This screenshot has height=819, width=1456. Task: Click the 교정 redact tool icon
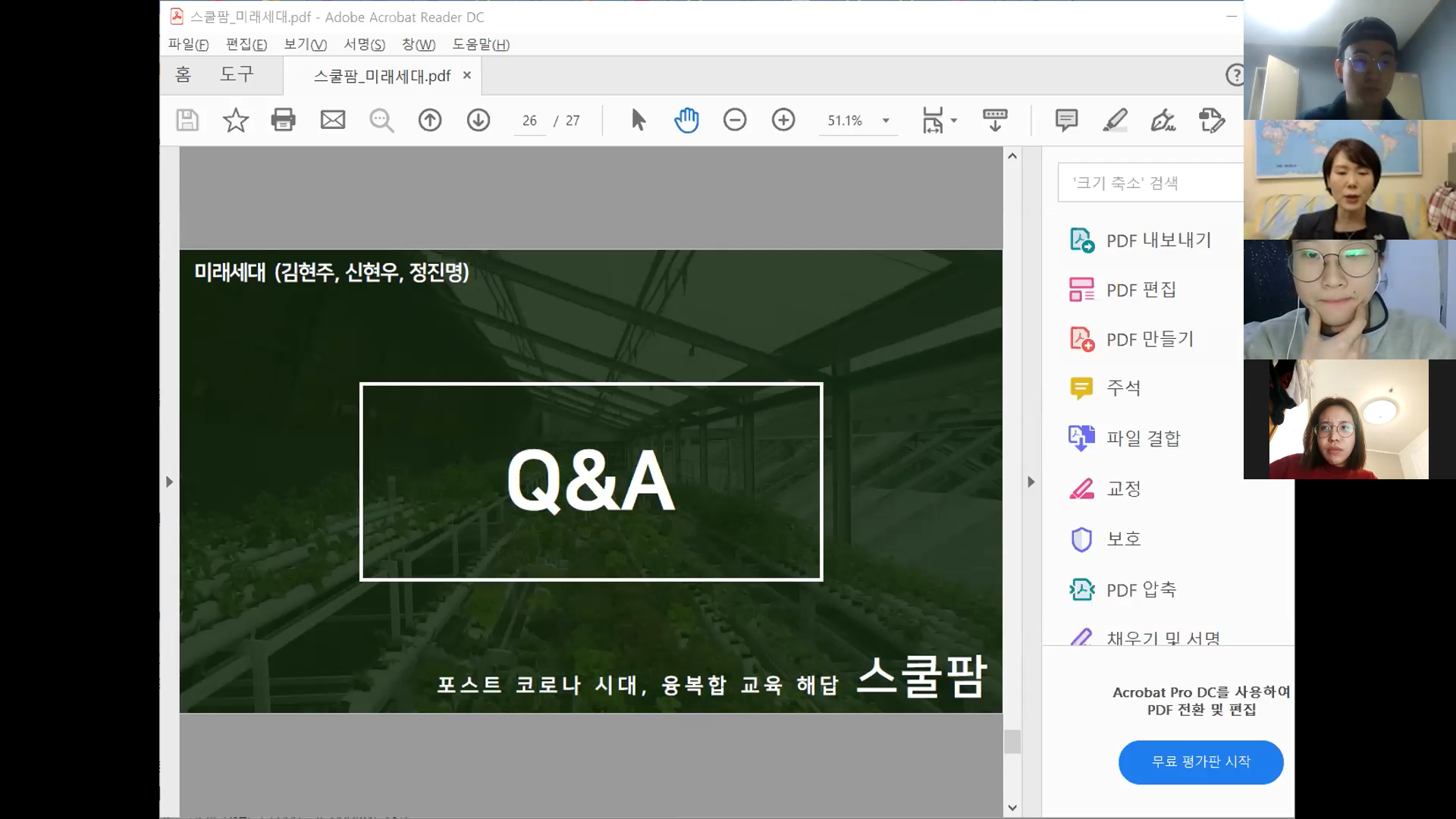(x=1081, y=489)
